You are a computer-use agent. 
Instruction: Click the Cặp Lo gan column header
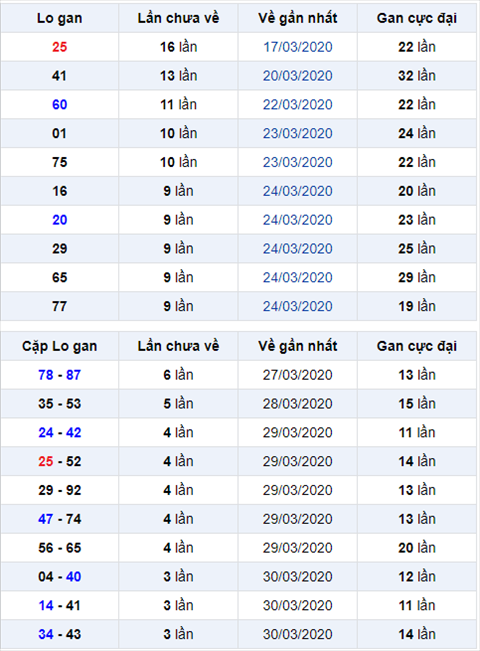59,346
